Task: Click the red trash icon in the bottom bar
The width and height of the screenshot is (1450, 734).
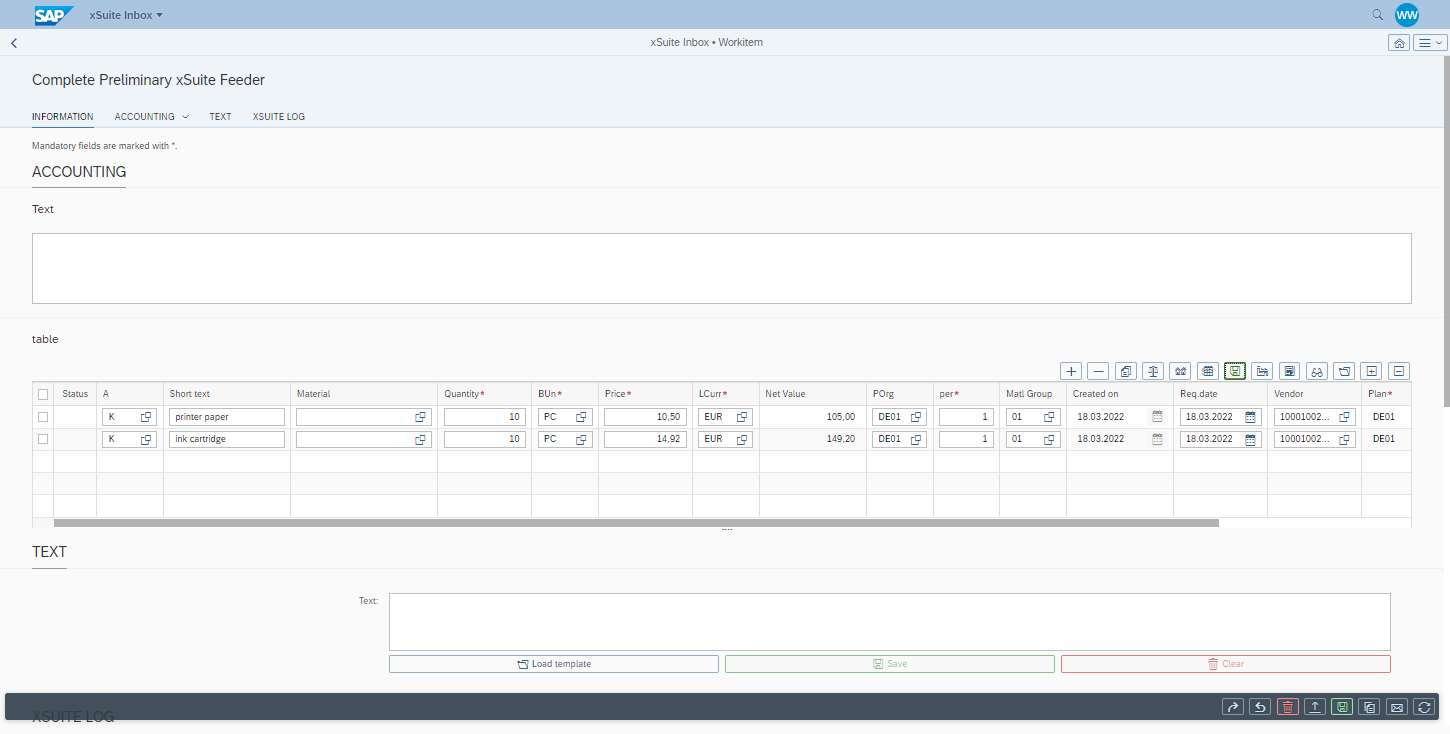Action: 1288,706
